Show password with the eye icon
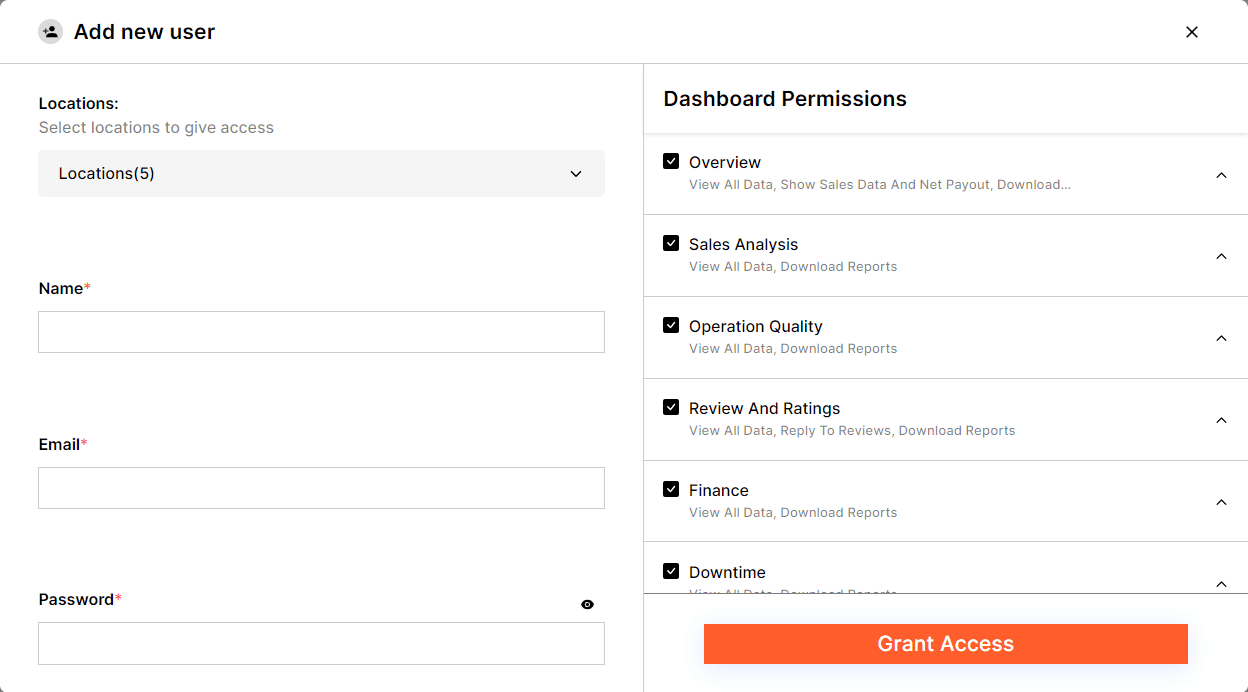 pos(587,604)
